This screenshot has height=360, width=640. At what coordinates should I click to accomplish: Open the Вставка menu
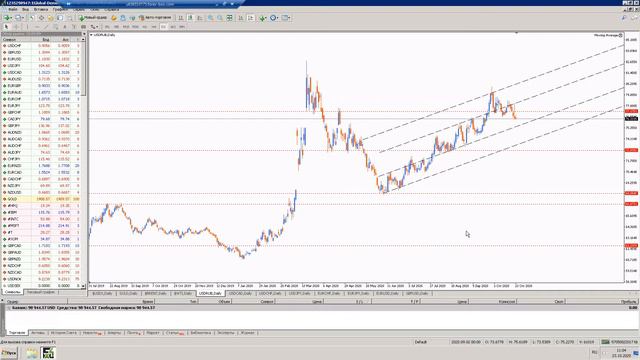pos(41,9)
